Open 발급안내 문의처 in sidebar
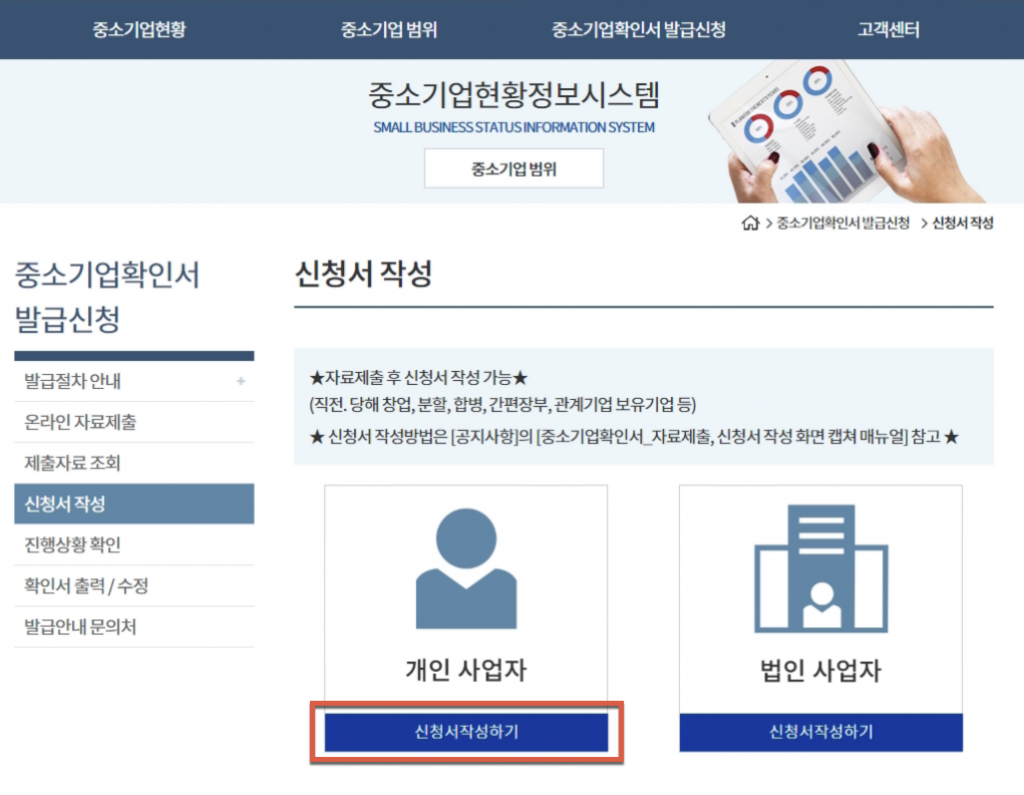1024x795 pixels. 80,627
